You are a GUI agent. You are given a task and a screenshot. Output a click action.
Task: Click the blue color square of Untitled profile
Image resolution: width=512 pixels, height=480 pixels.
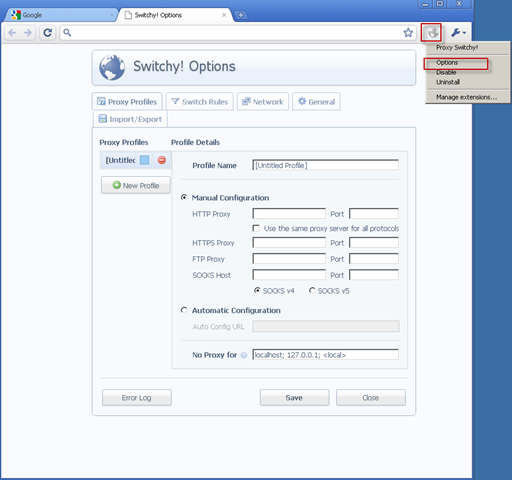click(144, 160)
